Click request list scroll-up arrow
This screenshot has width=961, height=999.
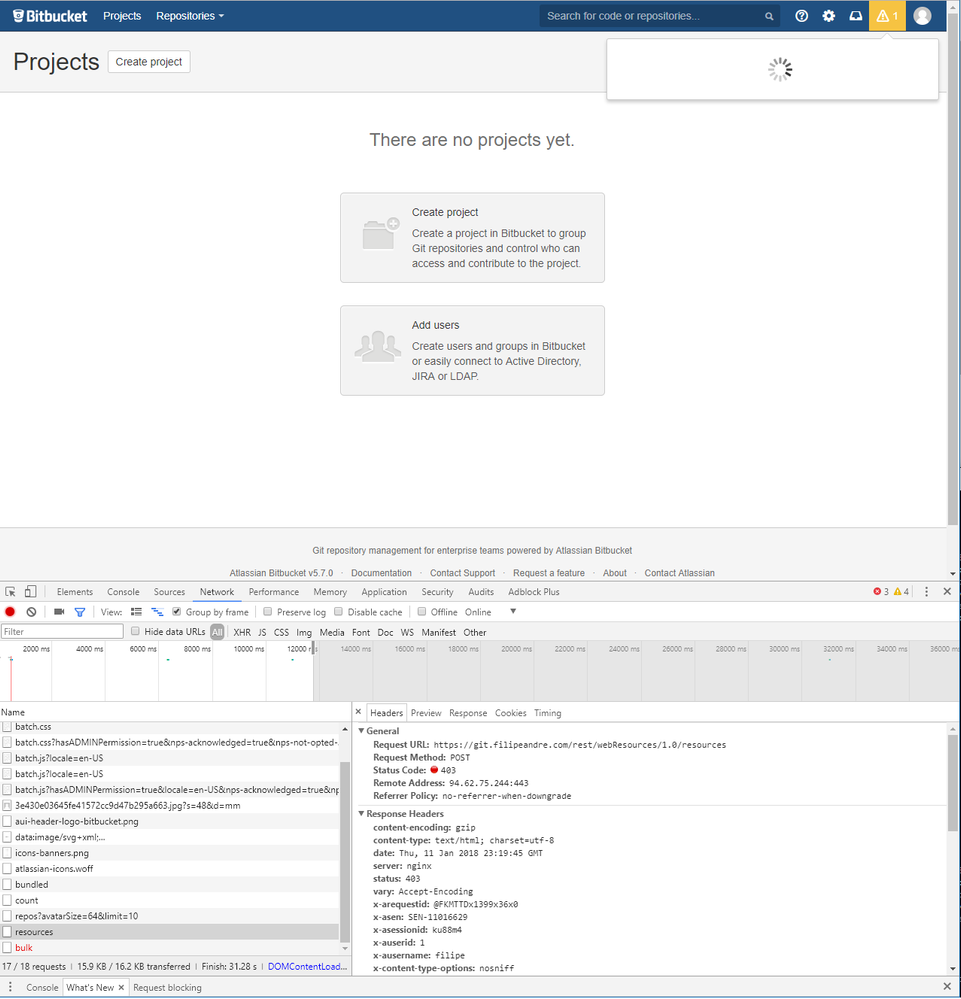345,729
